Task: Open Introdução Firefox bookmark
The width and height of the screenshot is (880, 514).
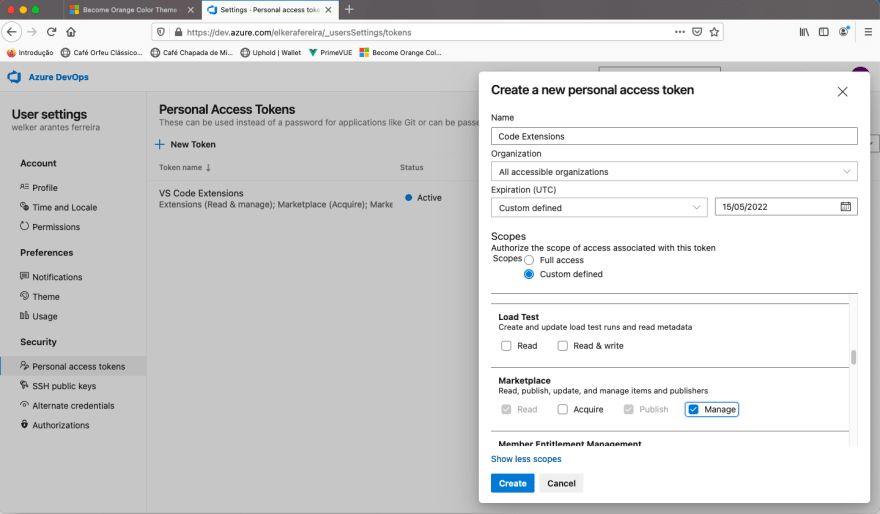Action: [x=30, y=53]
